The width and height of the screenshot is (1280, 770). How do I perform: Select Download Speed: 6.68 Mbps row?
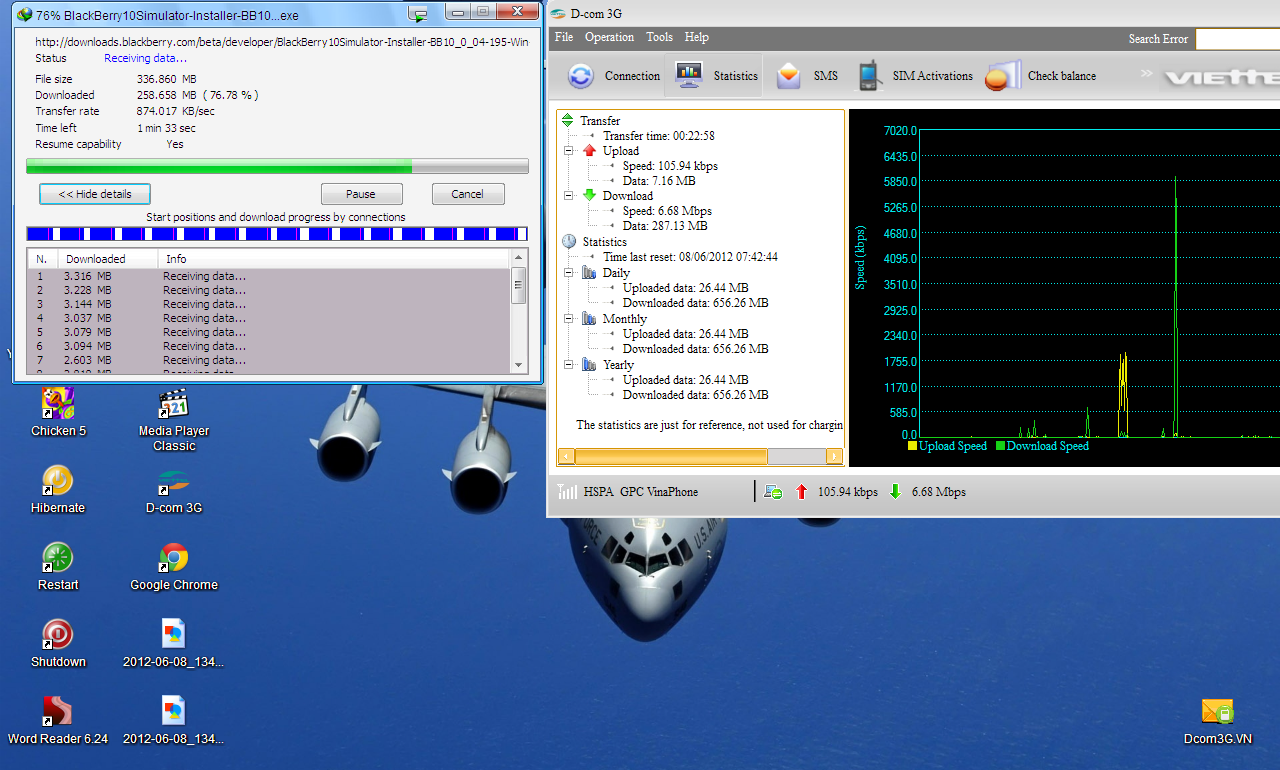[x=669, y=211]
